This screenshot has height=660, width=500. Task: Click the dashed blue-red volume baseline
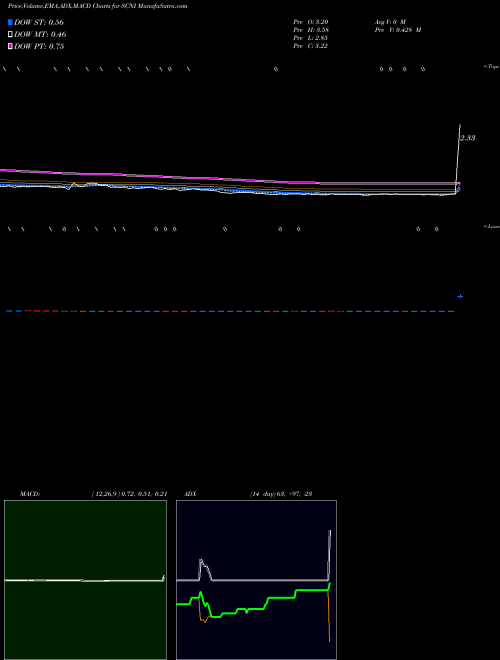(230, 311)
